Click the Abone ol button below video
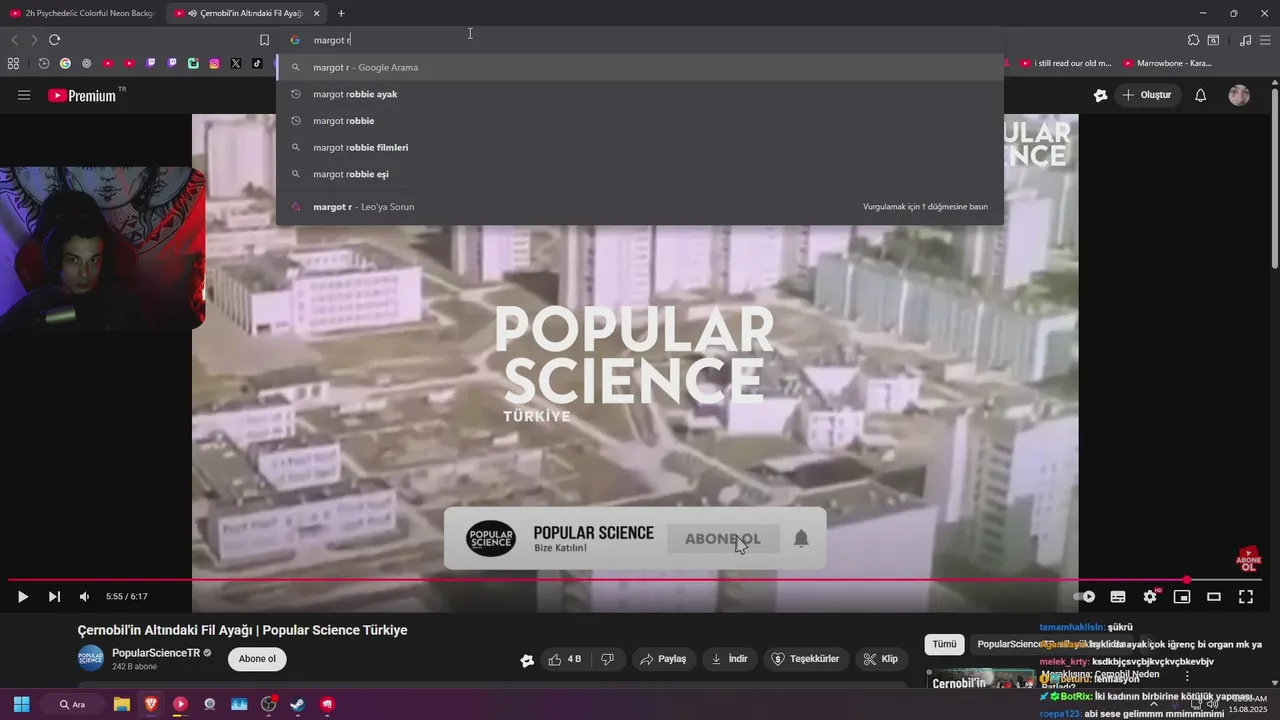The height and width of the screenshot is (720, 1280). (x=257, y=659)
